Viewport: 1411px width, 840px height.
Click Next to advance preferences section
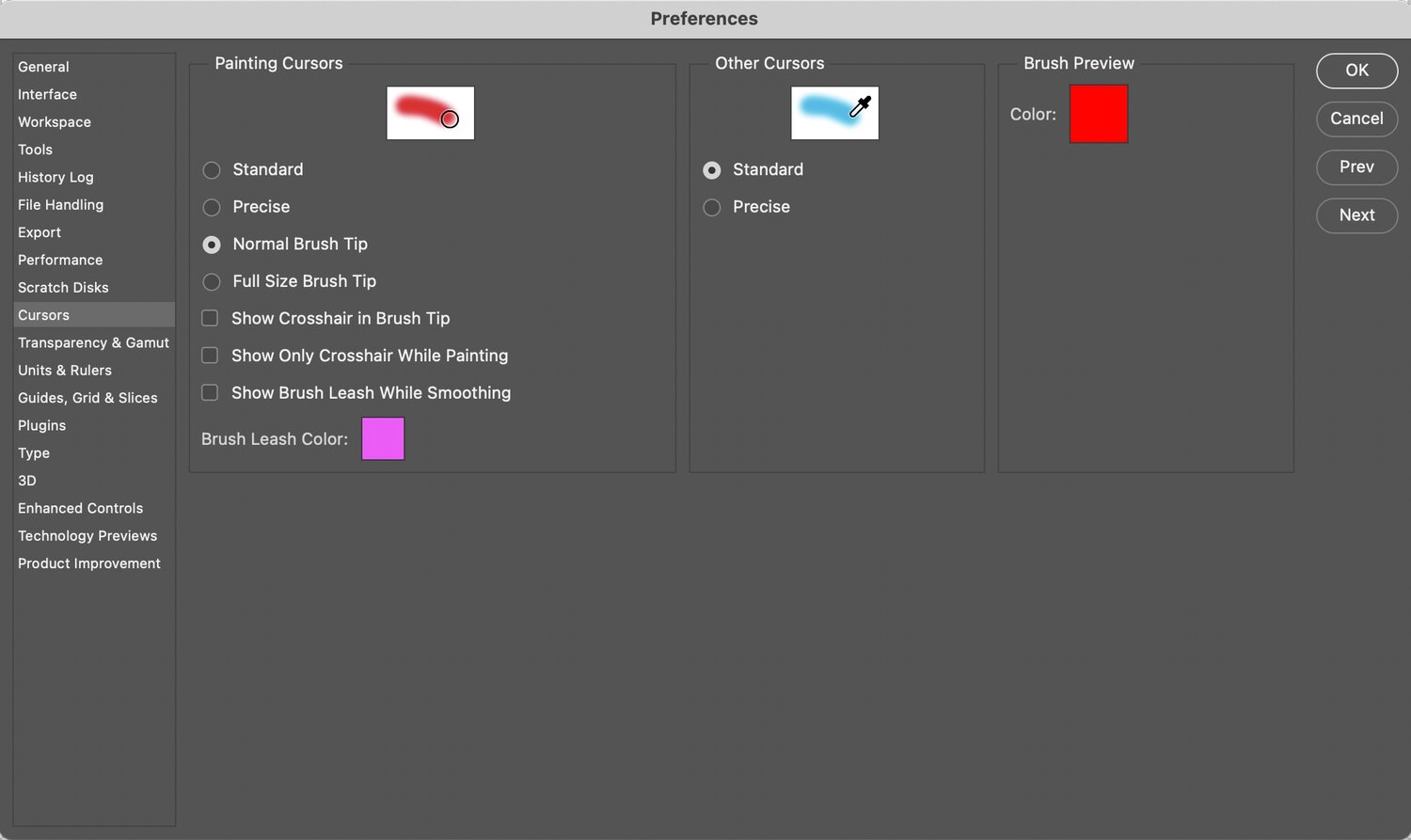[1356, 215]
